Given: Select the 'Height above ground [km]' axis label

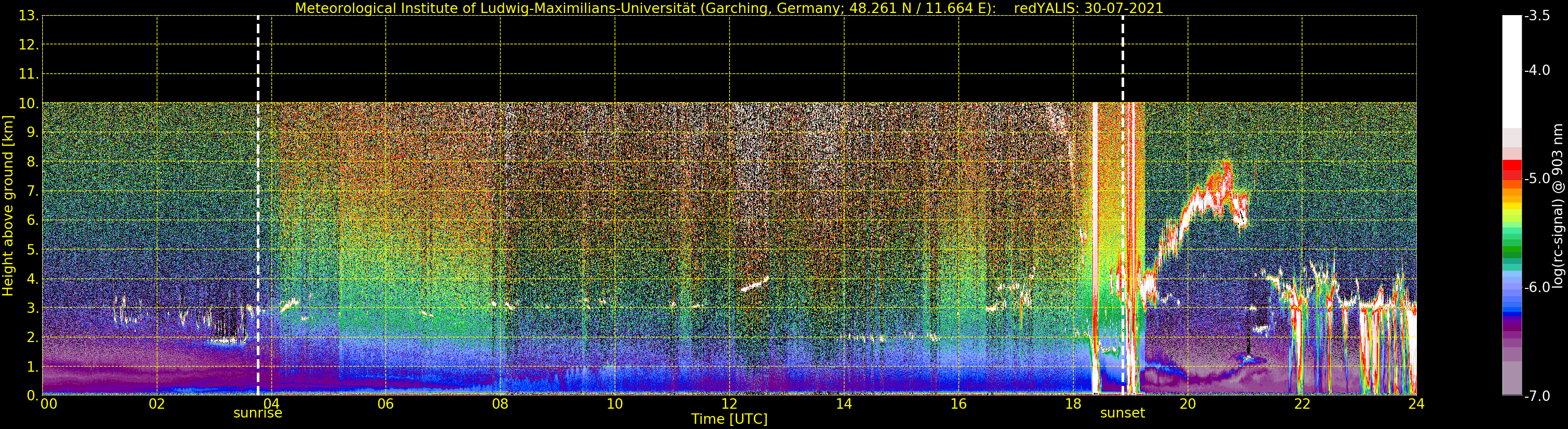Looking at the screenshot, I should [8, 206].
